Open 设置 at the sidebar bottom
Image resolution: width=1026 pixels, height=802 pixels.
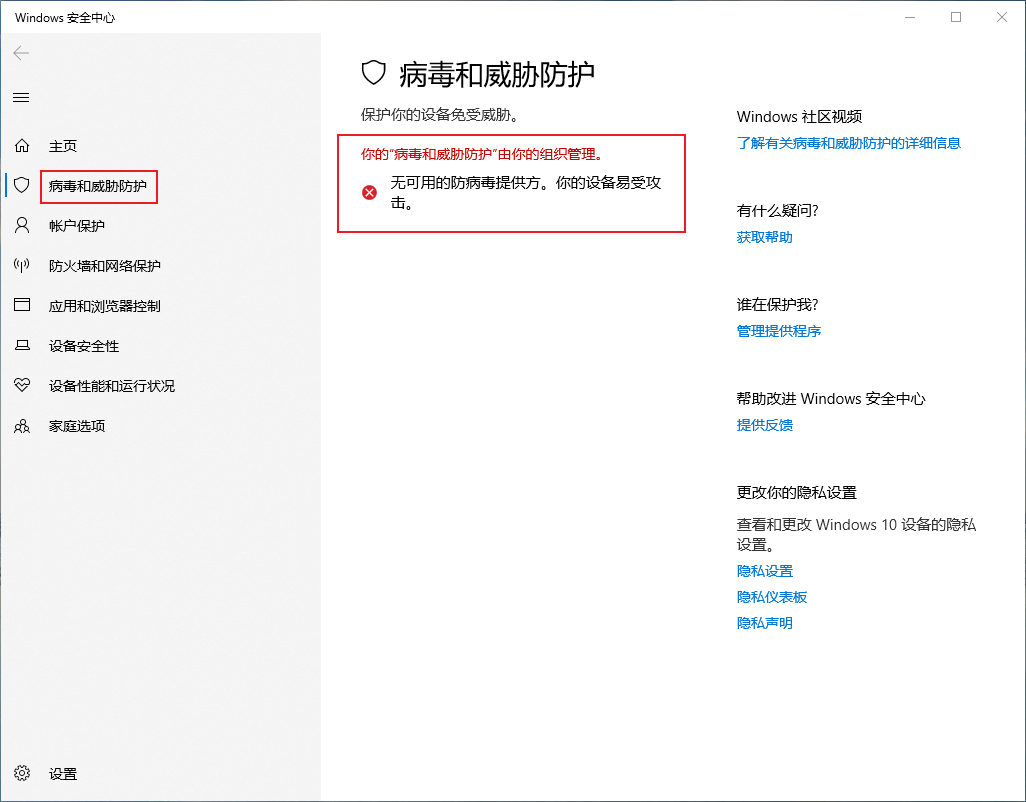(160, 774)
